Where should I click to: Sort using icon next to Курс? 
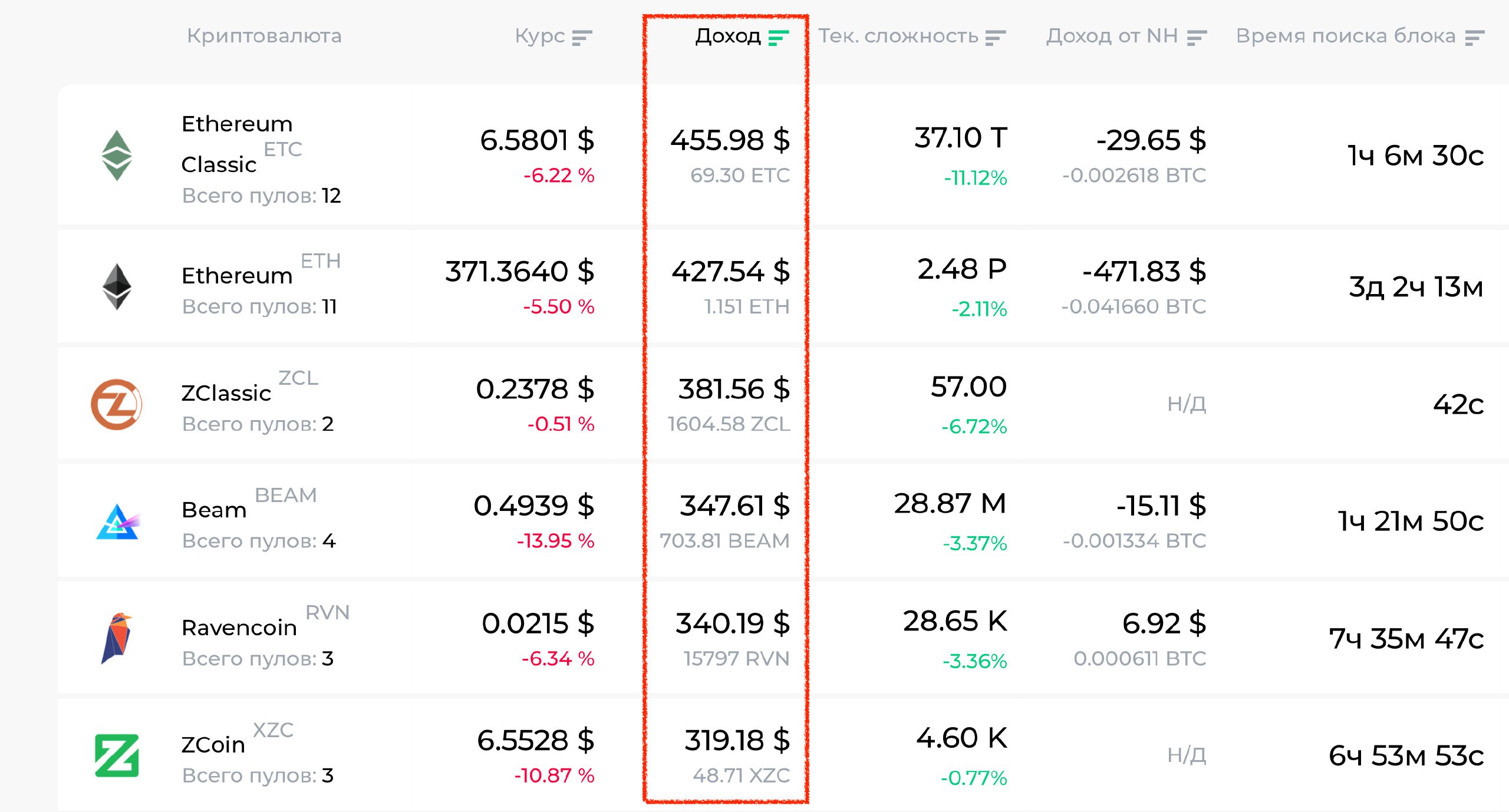click(x=582, y=38)
